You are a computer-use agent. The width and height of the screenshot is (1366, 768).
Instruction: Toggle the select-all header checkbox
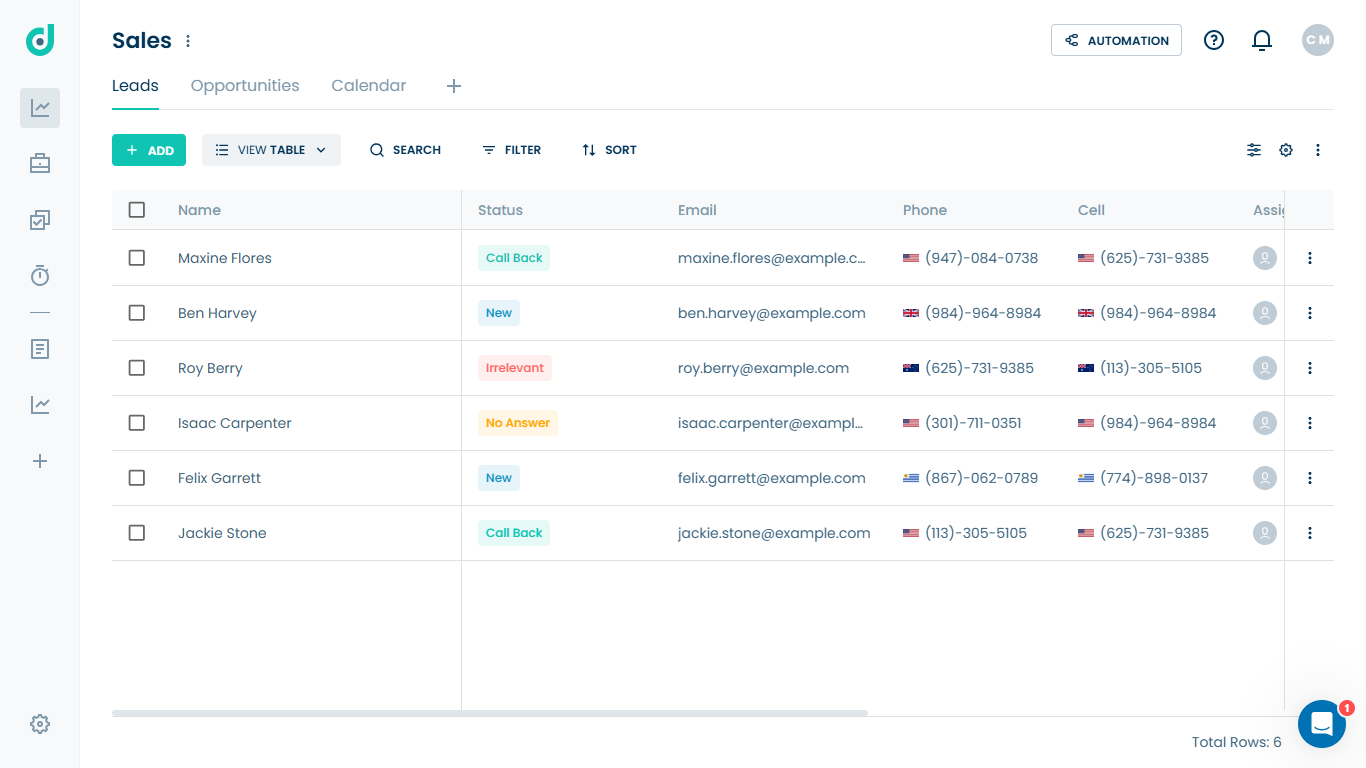point(137,210)
